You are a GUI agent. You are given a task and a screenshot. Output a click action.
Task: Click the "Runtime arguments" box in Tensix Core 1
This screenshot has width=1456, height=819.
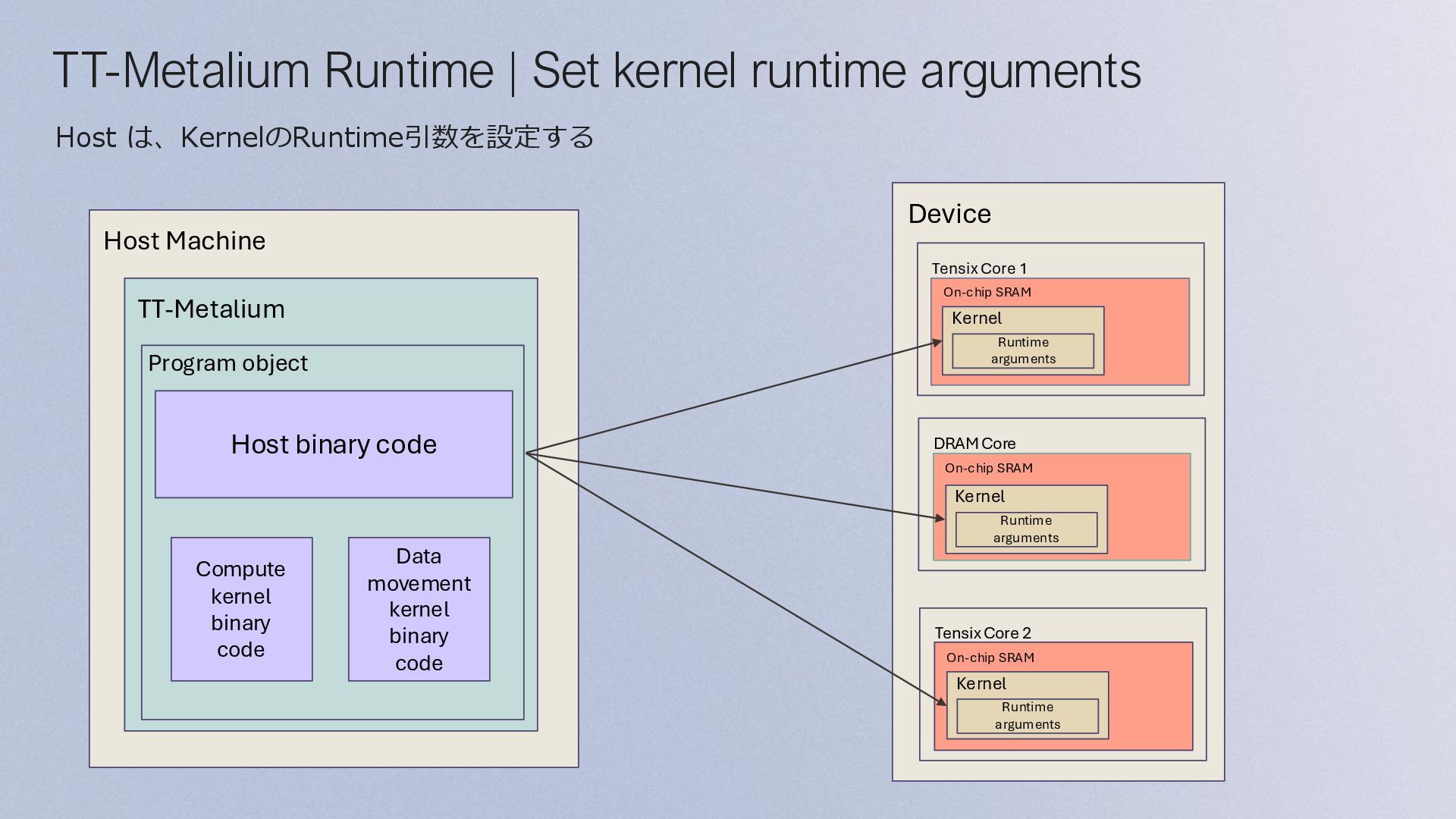point(1023,351)
